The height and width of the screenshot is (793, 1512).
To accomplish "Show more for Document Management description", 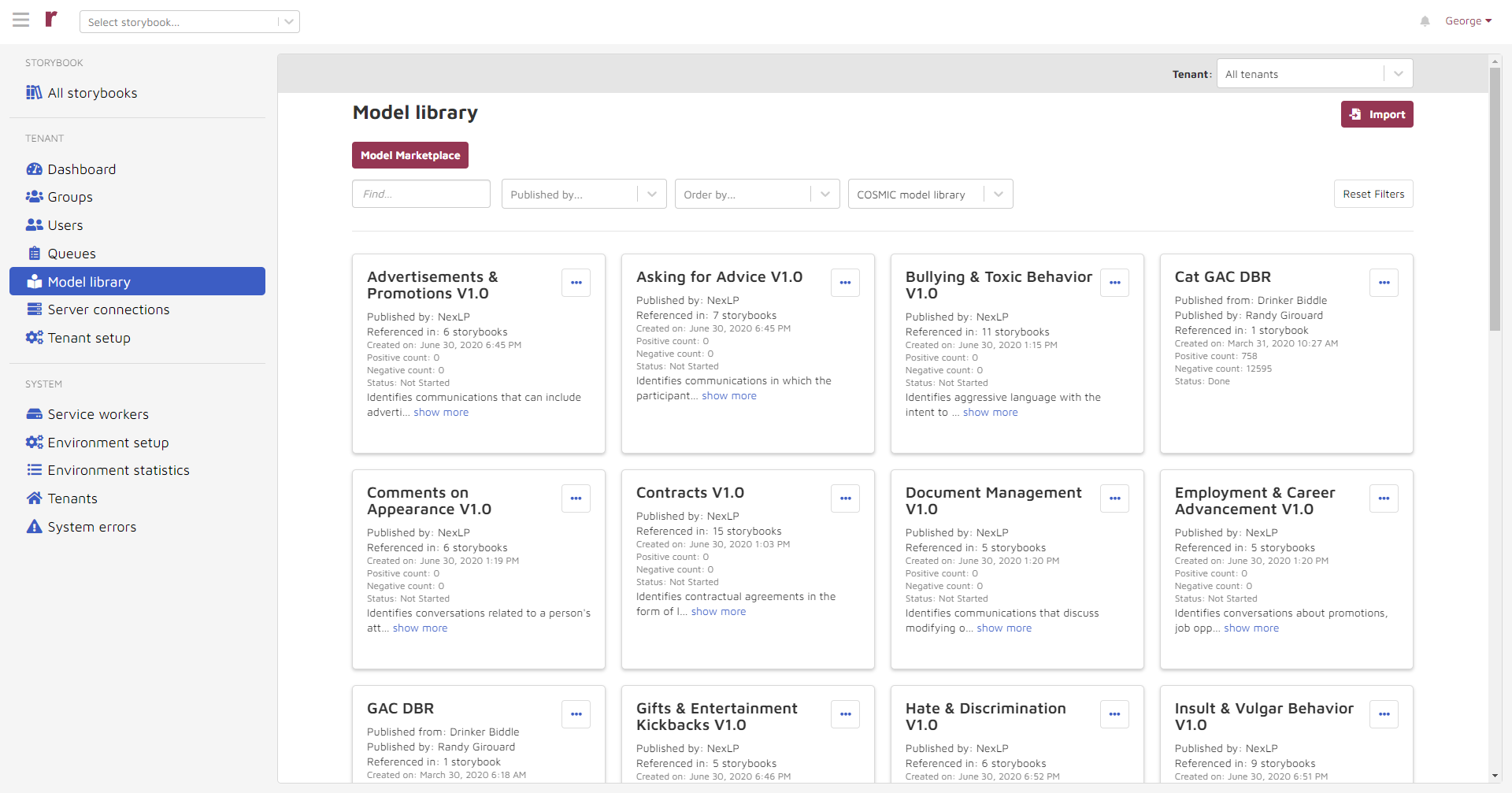I will (1004, 628).
